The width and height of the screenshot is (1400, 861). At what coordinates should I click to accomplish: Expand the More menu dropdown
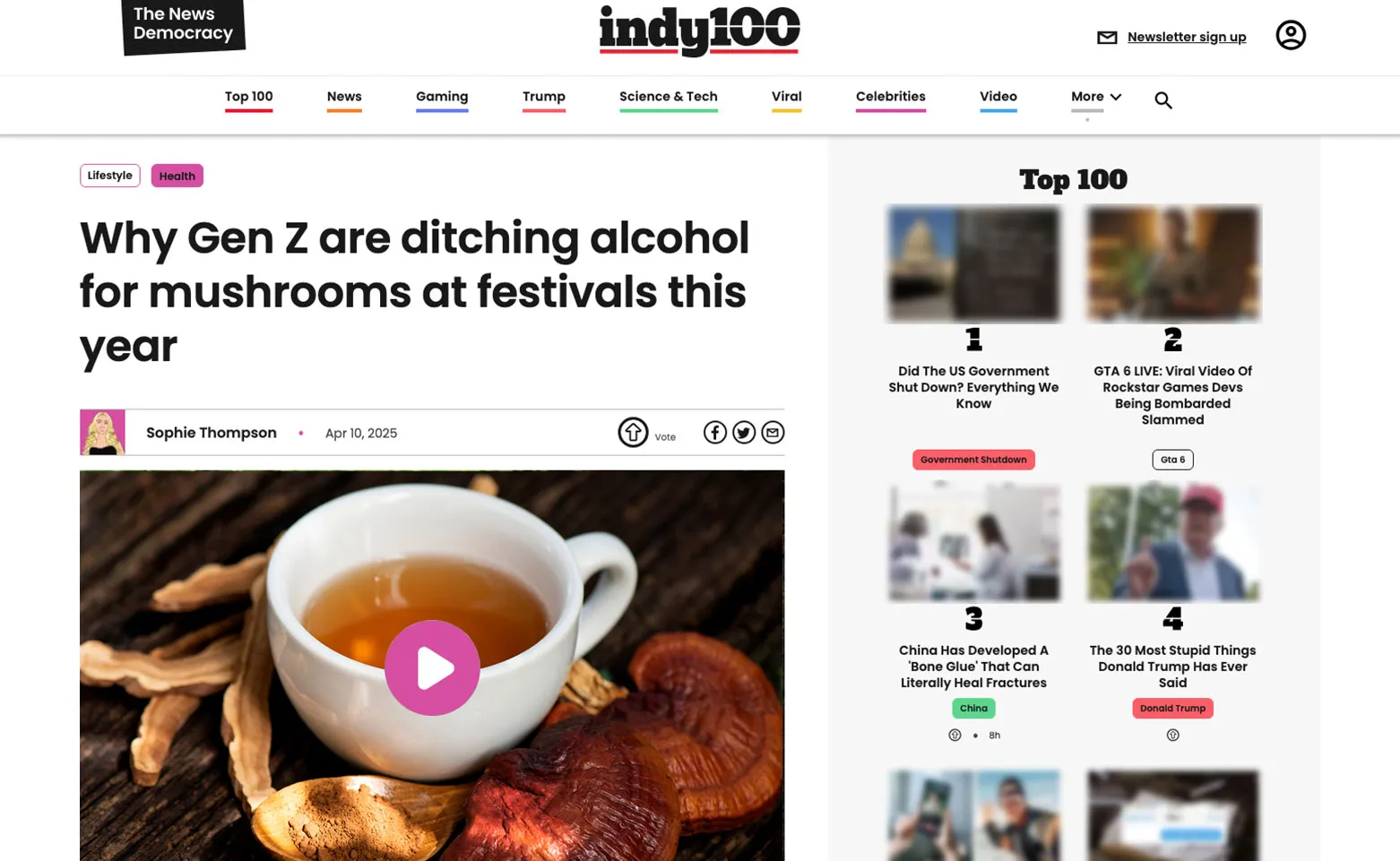point(1096,97)
